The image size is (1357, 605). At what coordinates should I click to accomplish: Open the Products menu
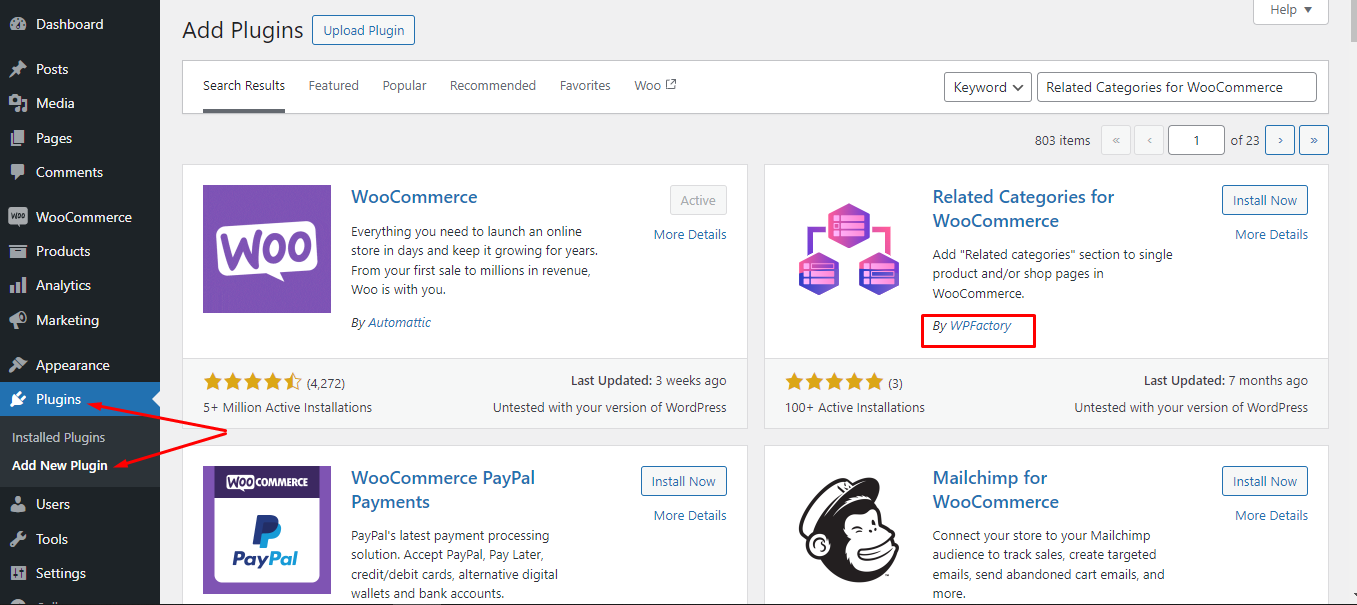click(x=80, y=251)
